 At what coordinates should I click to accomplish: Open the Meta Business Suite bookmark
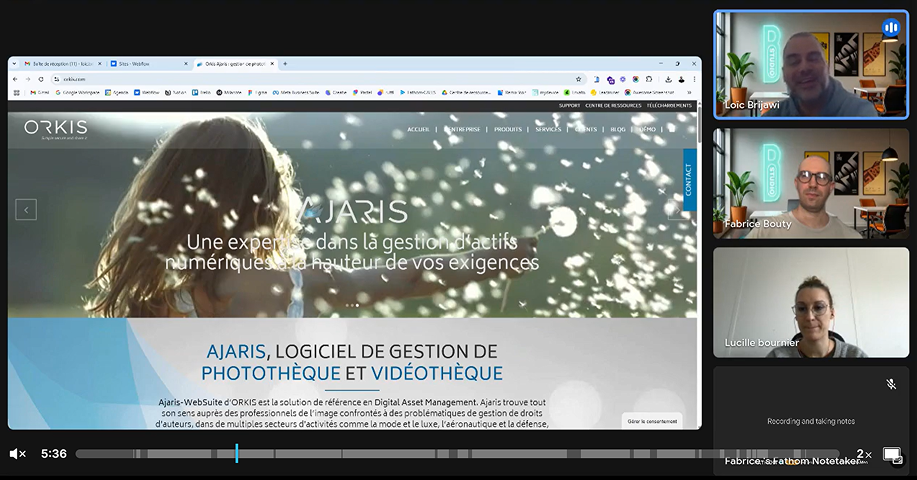pyautogui.click(x=296, y=92)
